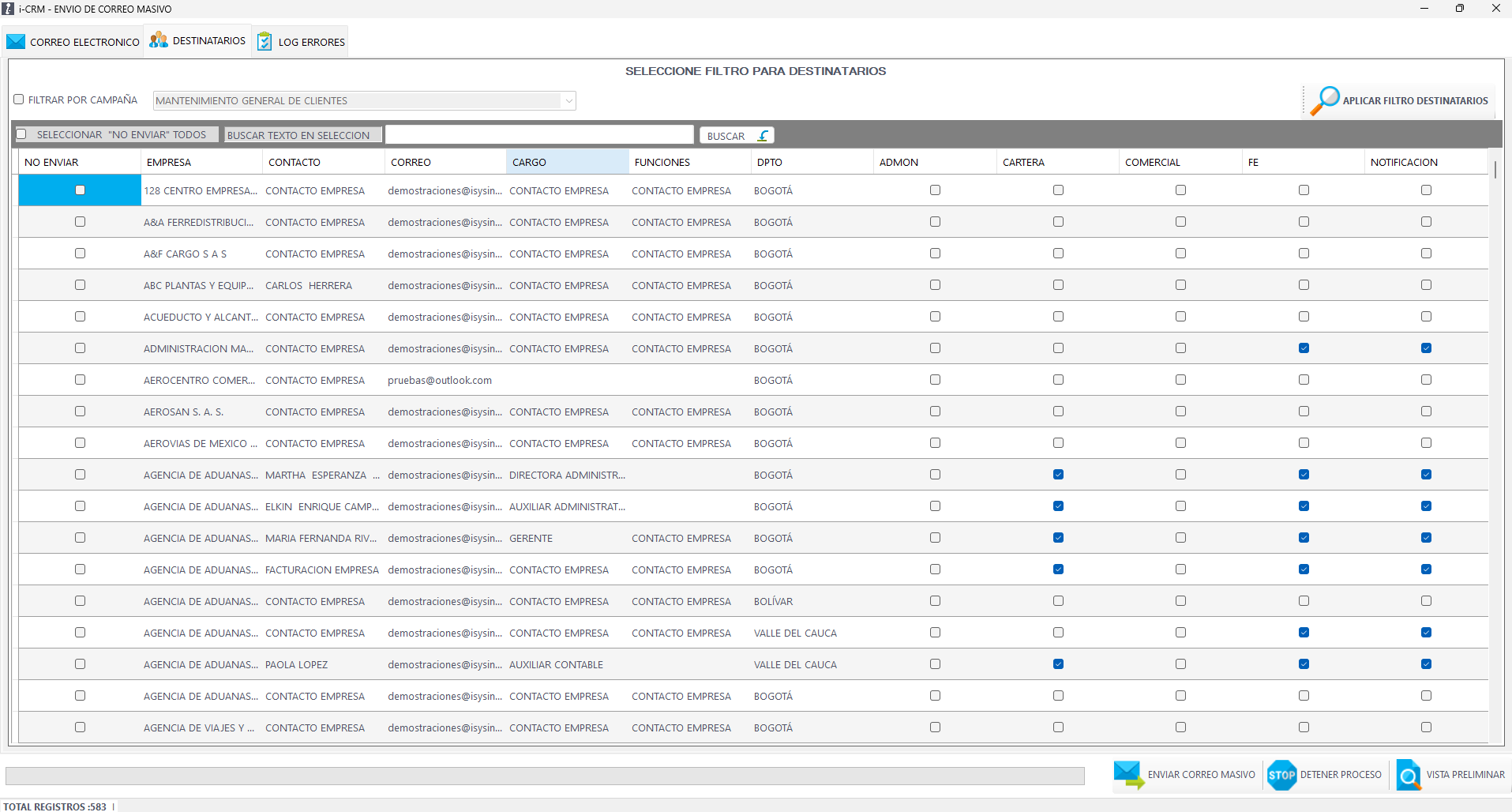
Task: Click the progress bar at bottom
Action: click(545, 776)
